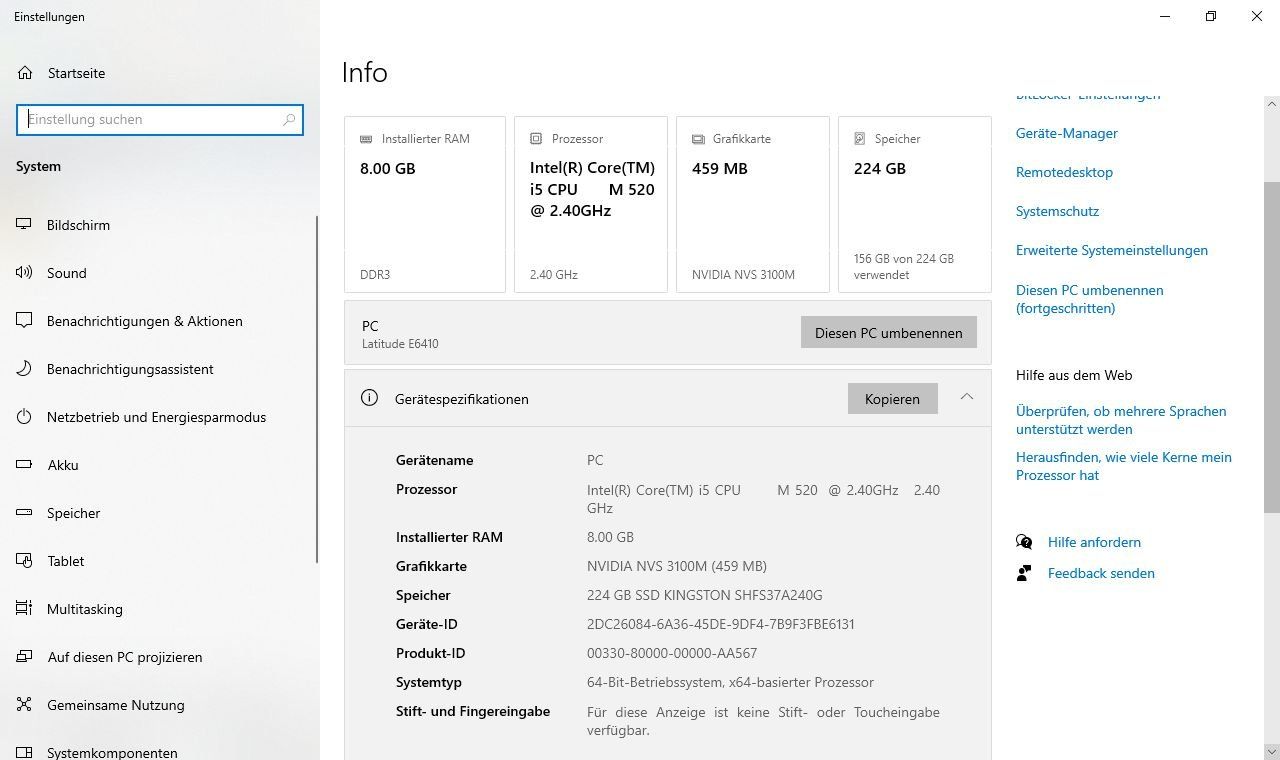
Task: Click the scrollbar up arrow
Action: 1272,104
